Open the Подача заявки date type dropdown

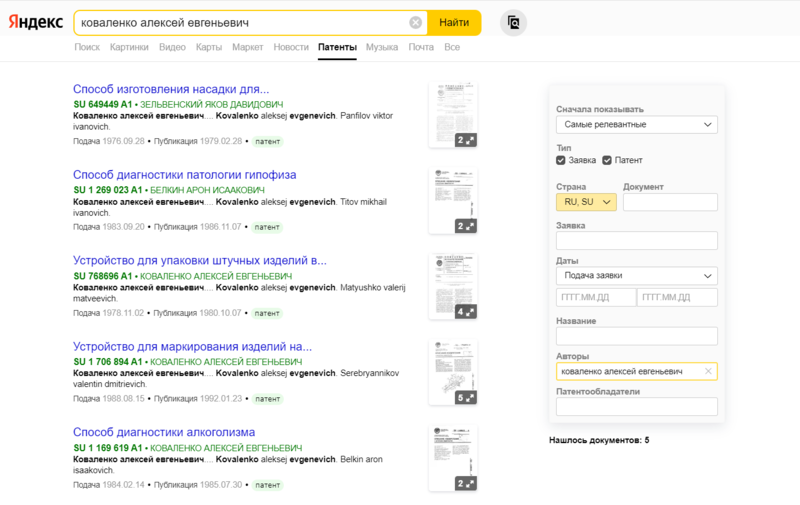pos(636,276)
